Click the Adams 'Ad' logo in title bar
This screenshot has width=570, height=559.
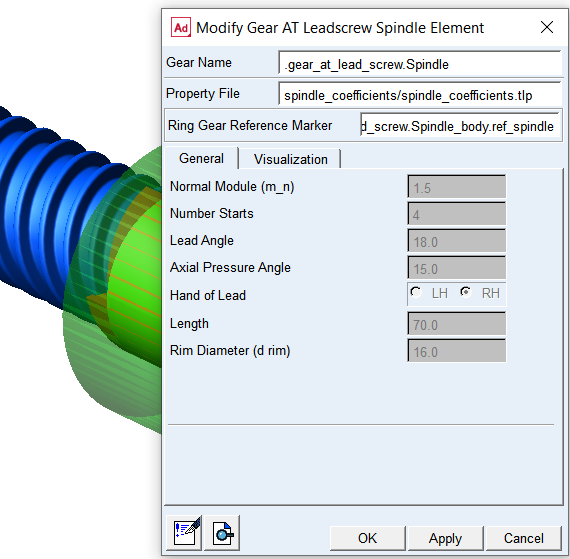click(181, 28)
